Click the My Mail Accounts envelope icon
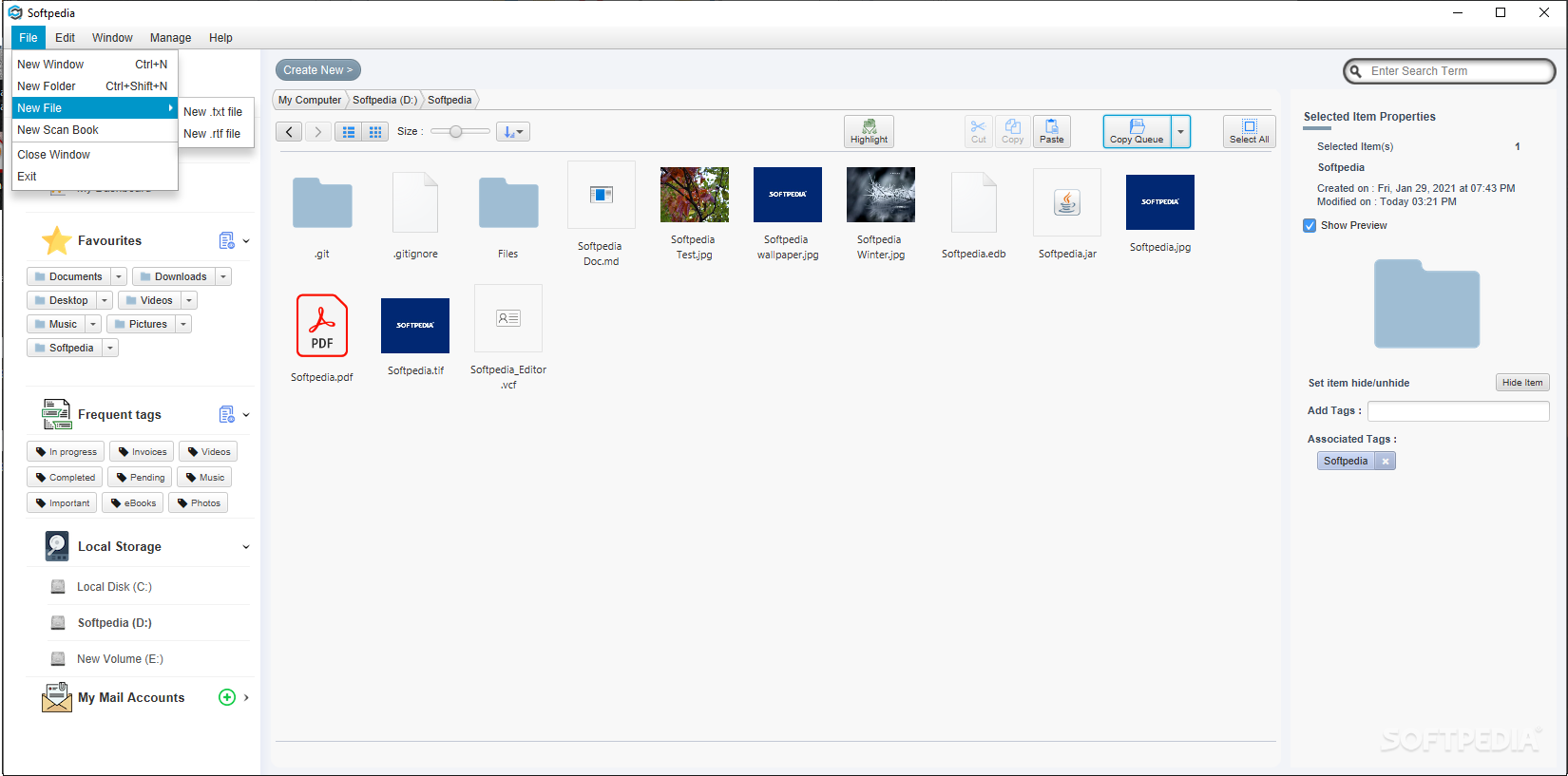Image resolution: width=1568 pixels, height=776 pixels. tap(56, 697)
